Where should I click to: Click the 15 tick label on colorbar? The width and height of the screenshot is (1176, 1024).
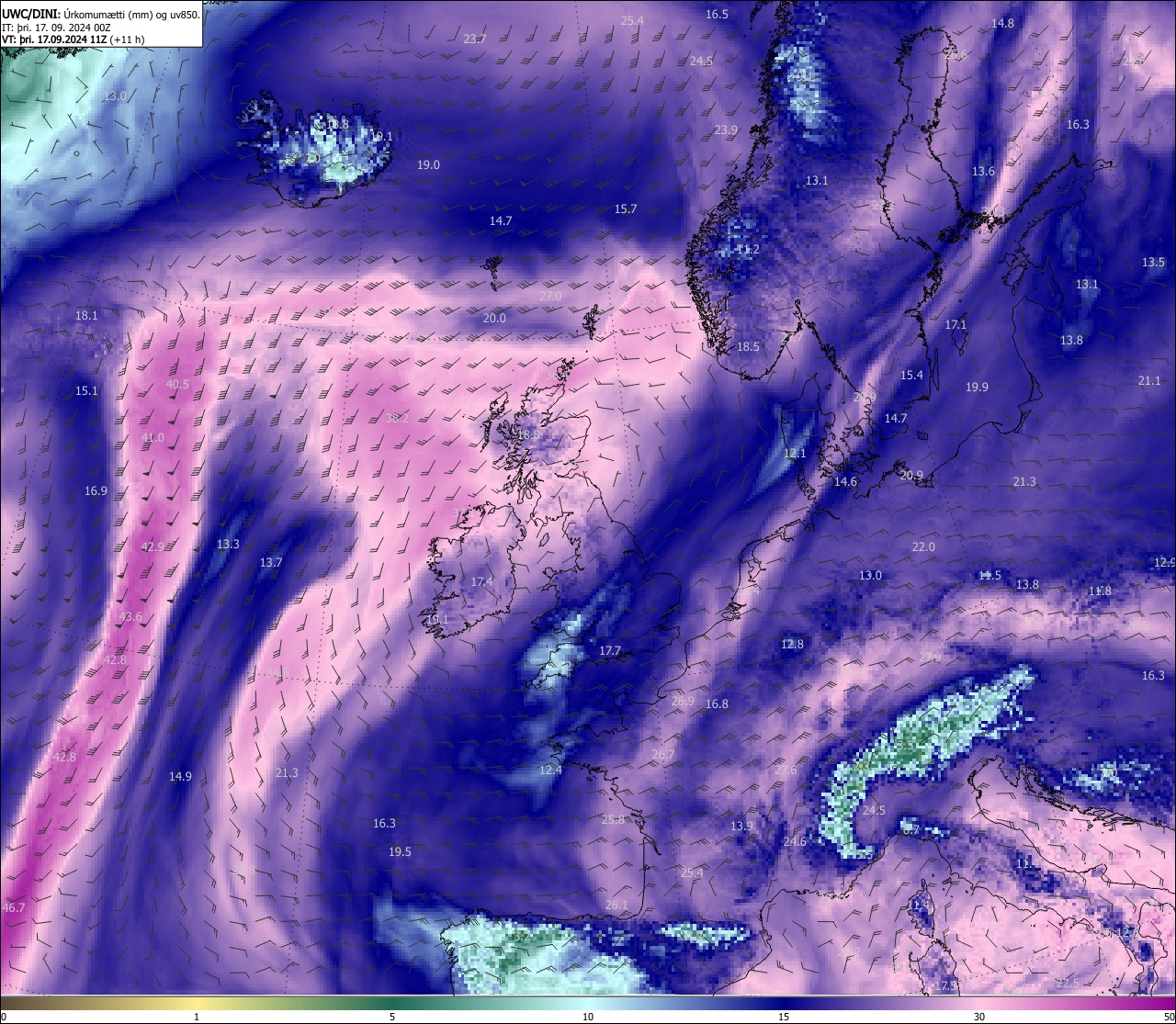point(784,1016)
